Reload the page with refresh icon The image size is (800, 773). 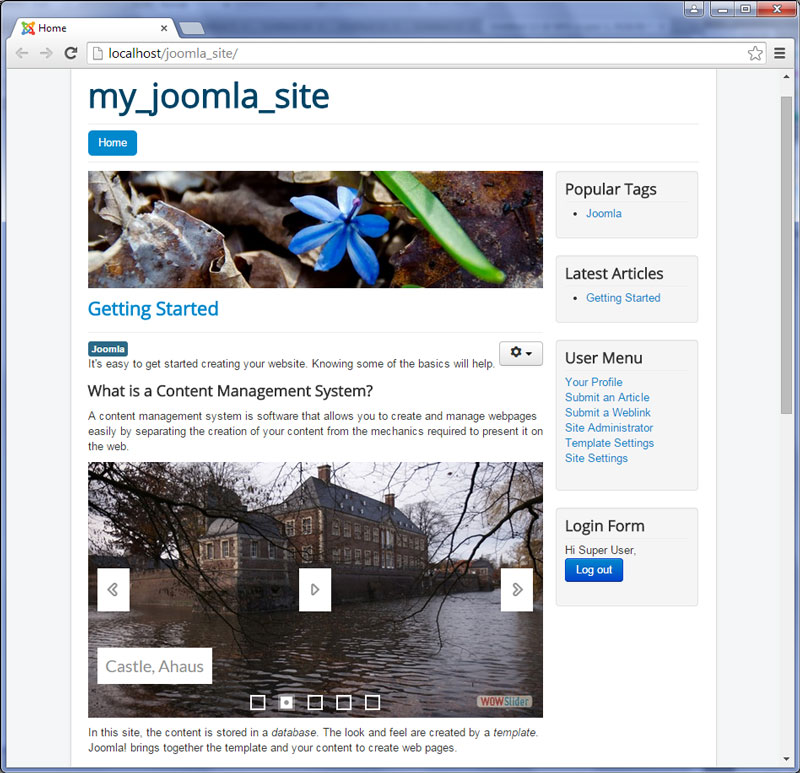point(71,53)
